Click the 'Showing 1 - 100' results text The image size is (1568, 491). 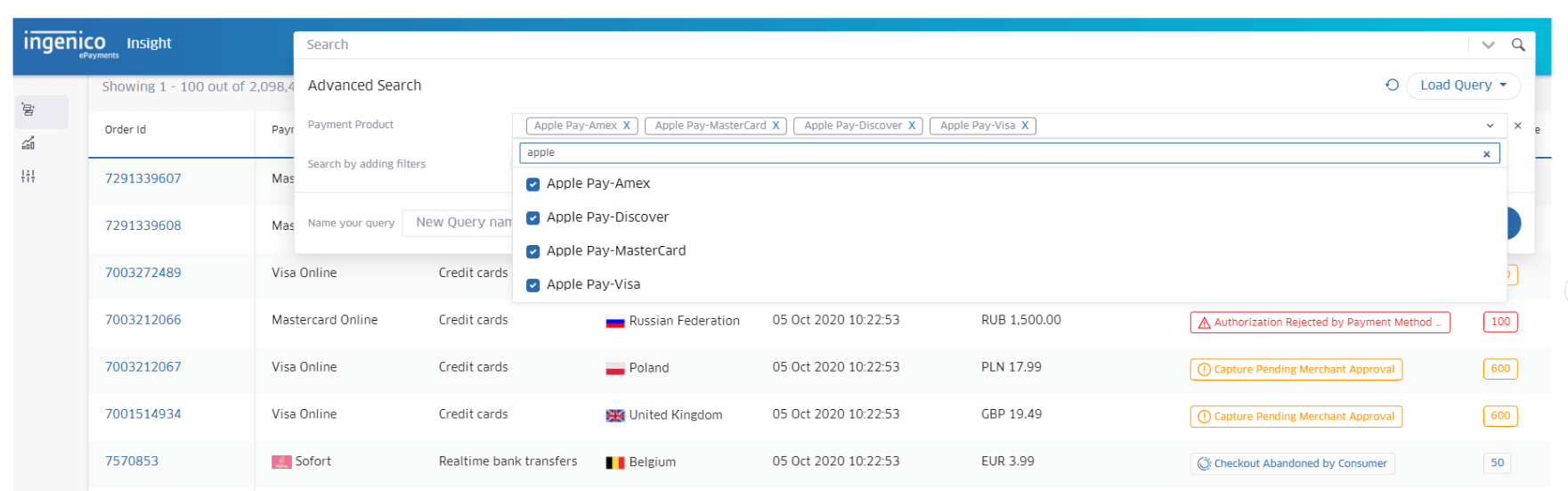click(198, 86)
